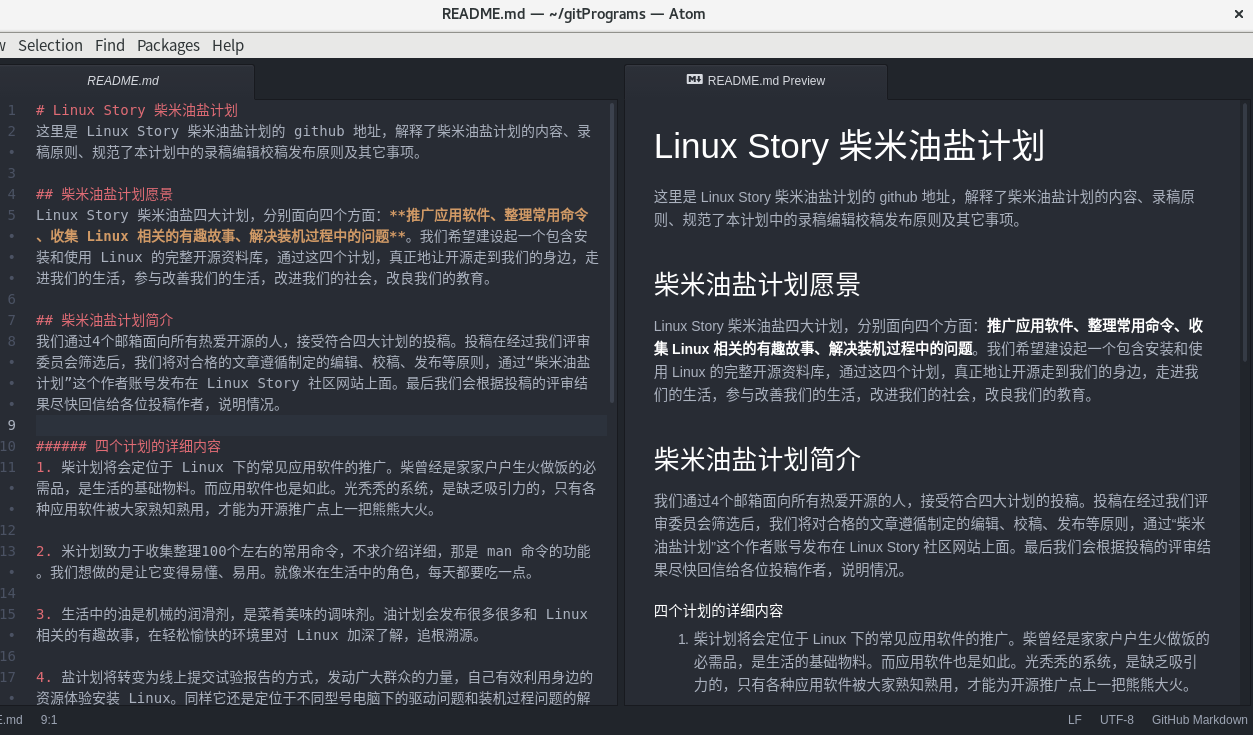Click the cursor position indicator 9:1
The height and width of the screenshot is (735, 1253).
click(48, 719)
